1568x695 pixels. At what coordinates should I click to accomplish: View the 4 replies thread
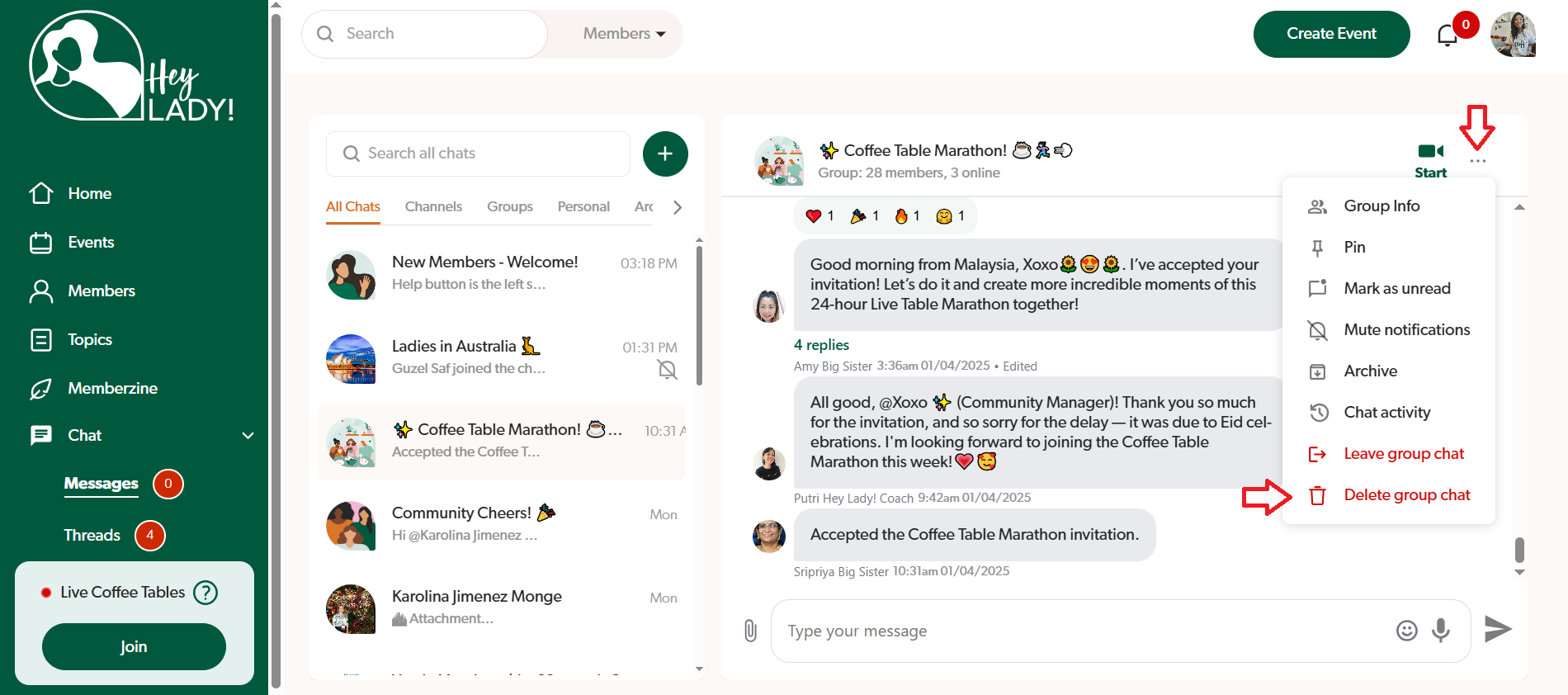point(821,345)
